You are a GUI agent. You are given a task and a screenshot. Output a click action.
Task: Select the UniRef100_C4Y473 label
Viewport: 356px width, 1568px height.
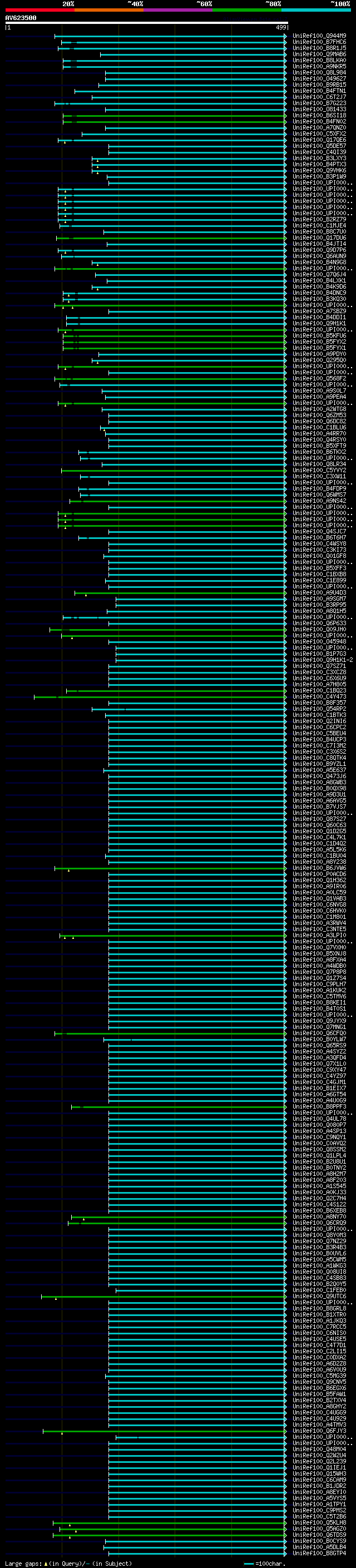pyautogui.click(x=319, y=696)
